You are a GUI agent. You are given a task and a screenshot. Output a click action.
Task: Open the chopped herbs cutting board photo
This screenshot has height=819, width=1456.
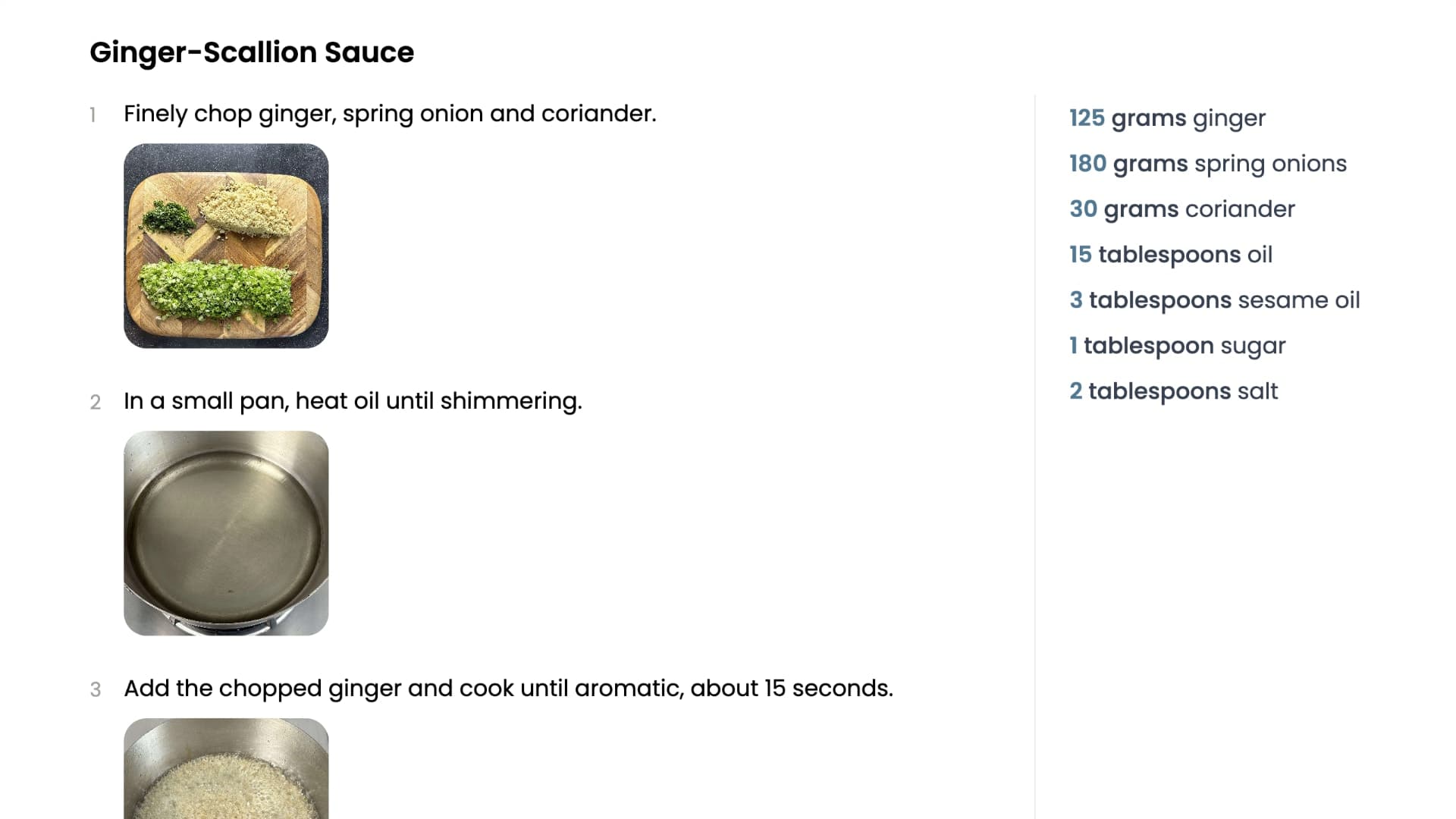click(x=226, y=246)
